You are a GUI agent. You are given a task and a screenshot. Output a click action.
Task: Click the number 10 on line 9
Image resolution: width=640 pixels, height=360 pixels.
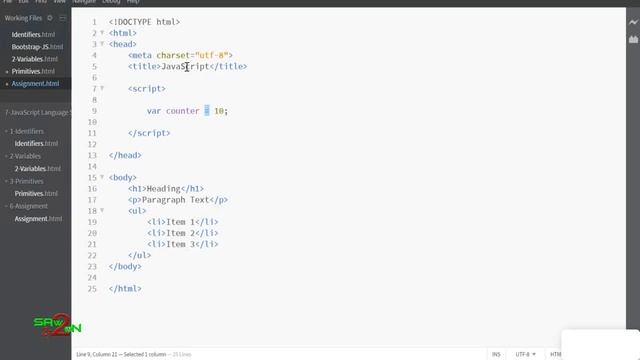219,111
